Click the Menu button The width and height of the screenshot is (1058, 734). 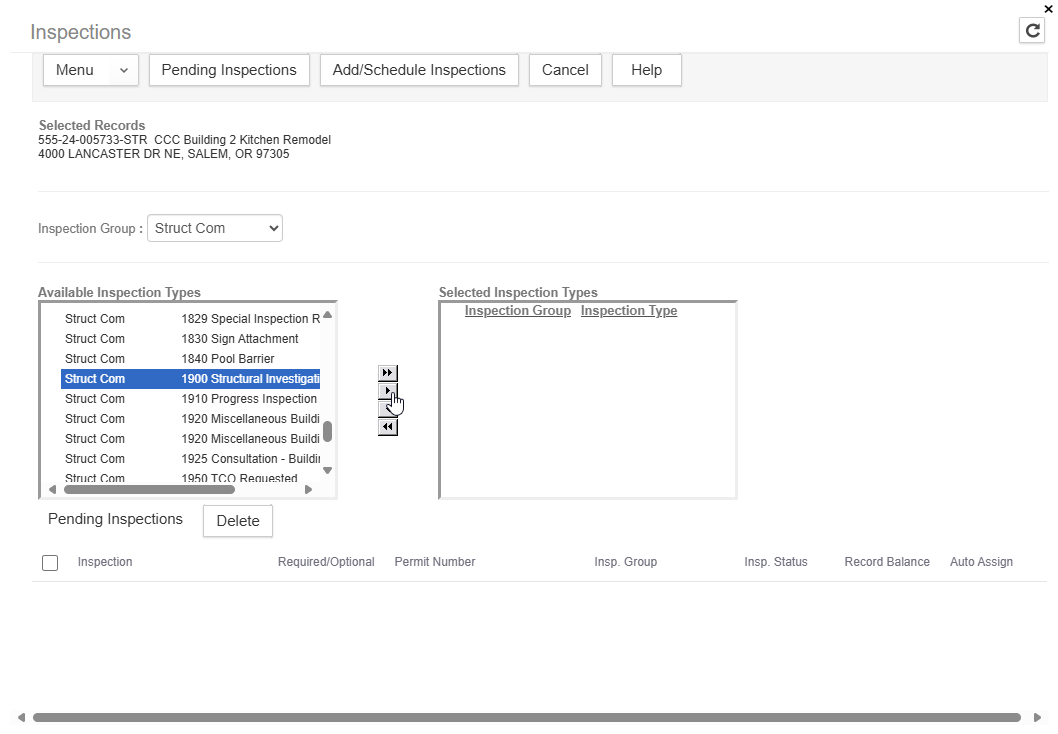click(75, 70)
